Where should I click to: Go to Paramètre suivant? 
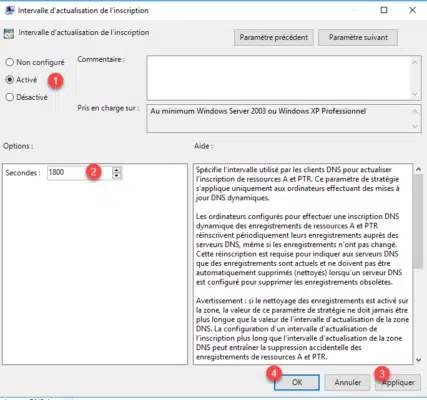pos(358,37)
